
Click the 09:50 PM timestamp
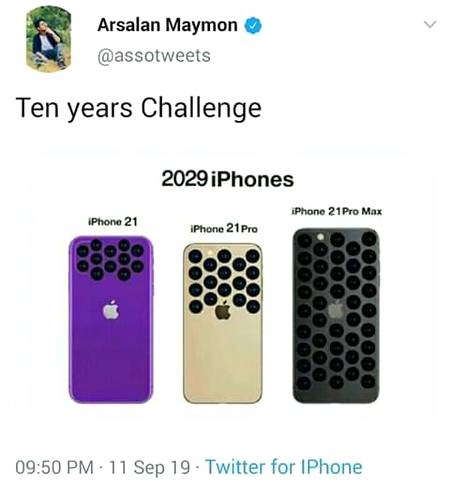coord(55,467)
